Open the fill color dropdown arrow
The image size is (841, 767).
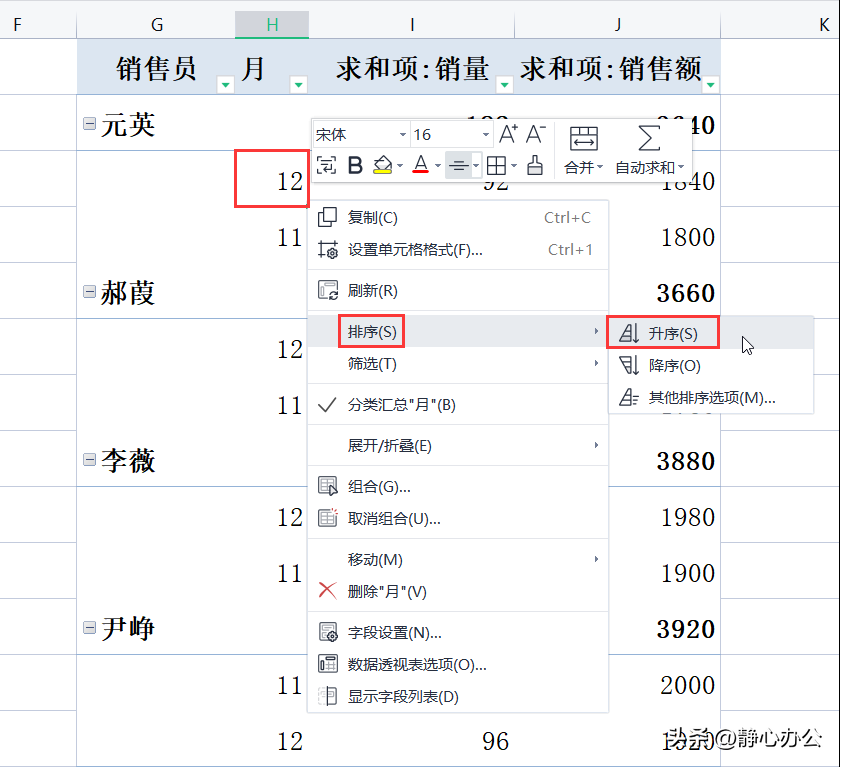click(x=400, y=166)
